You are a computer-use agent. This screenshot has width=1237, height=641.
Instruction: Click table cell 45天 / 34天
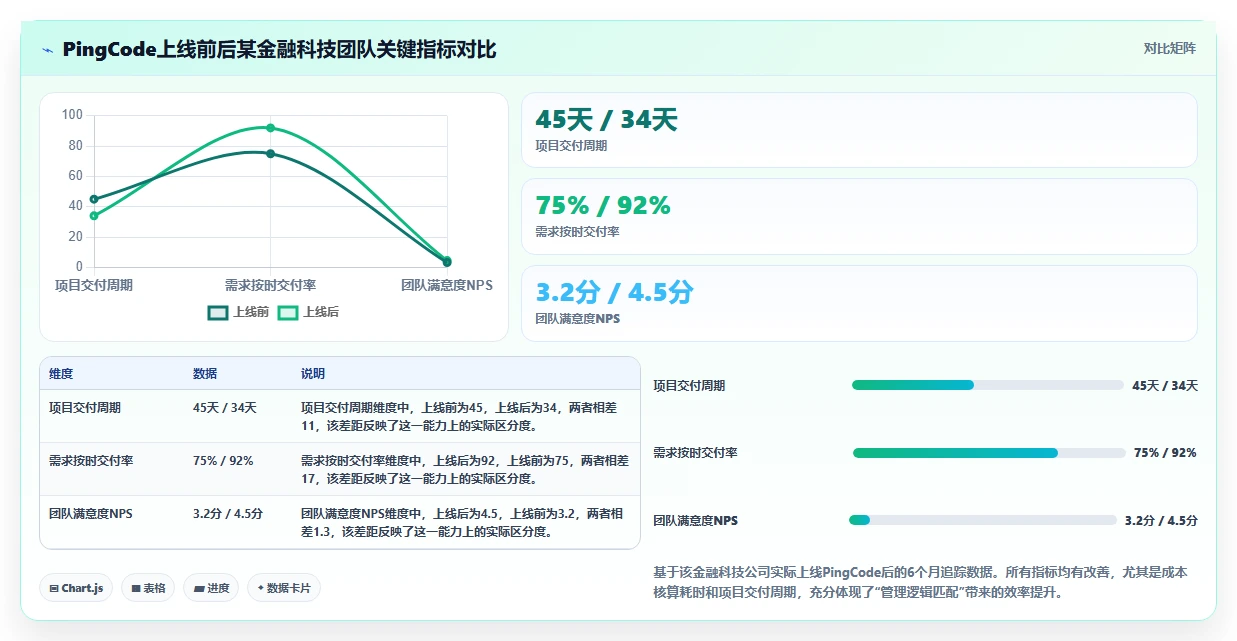click(x=225, y=408)
